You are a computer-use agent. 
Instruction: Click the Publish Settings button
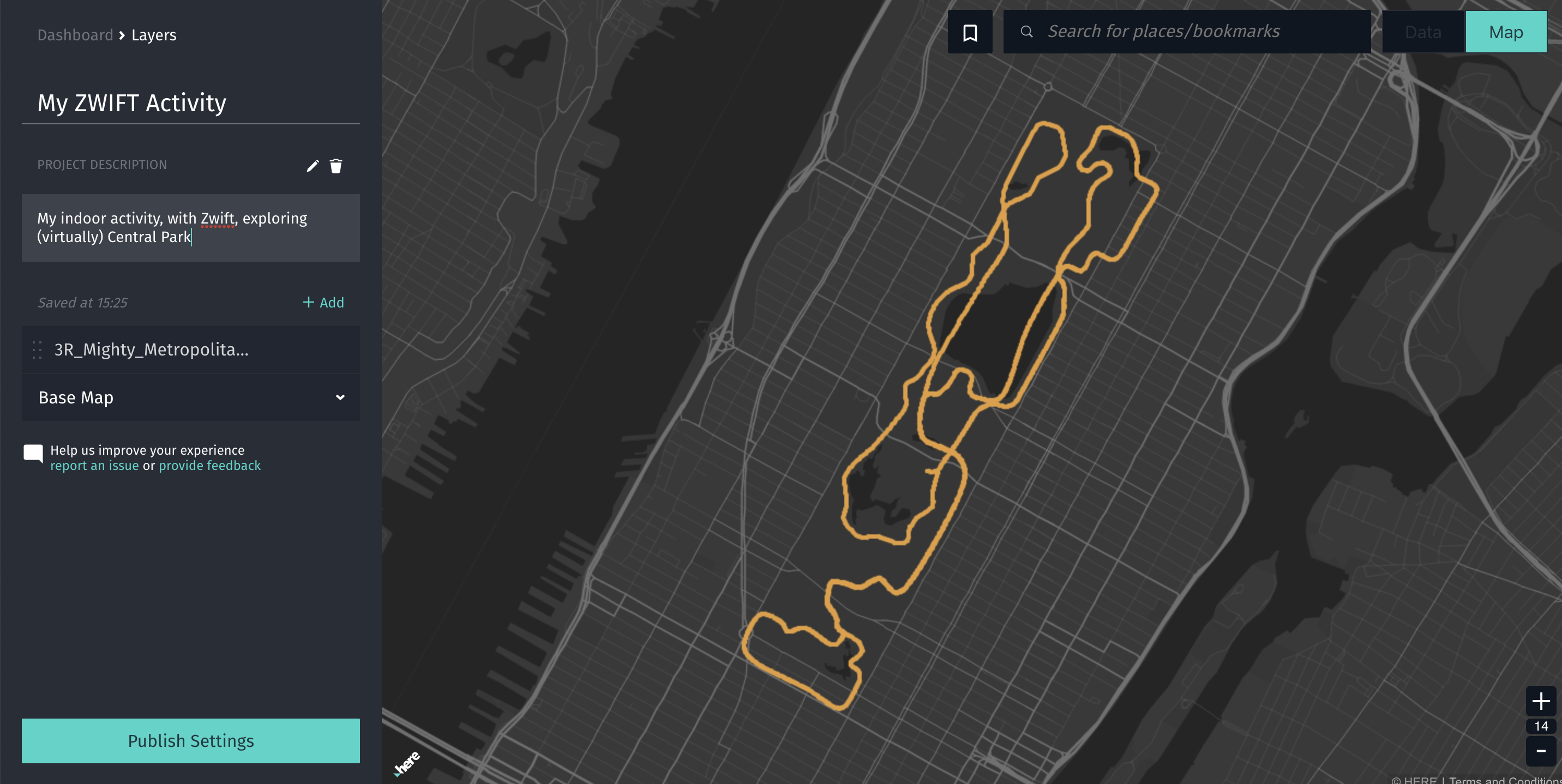[x=191, y=740]
